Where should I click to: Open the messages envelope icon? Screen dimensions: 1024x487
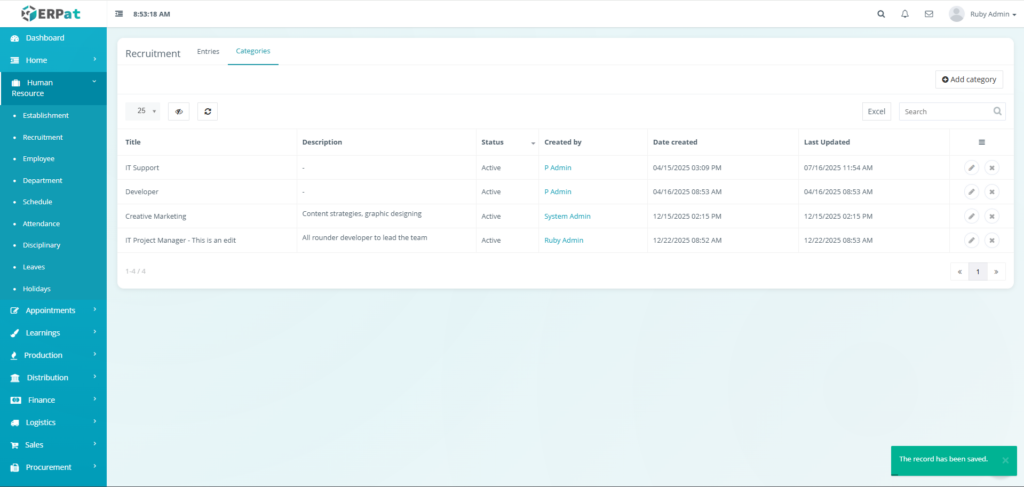(929, 14)
